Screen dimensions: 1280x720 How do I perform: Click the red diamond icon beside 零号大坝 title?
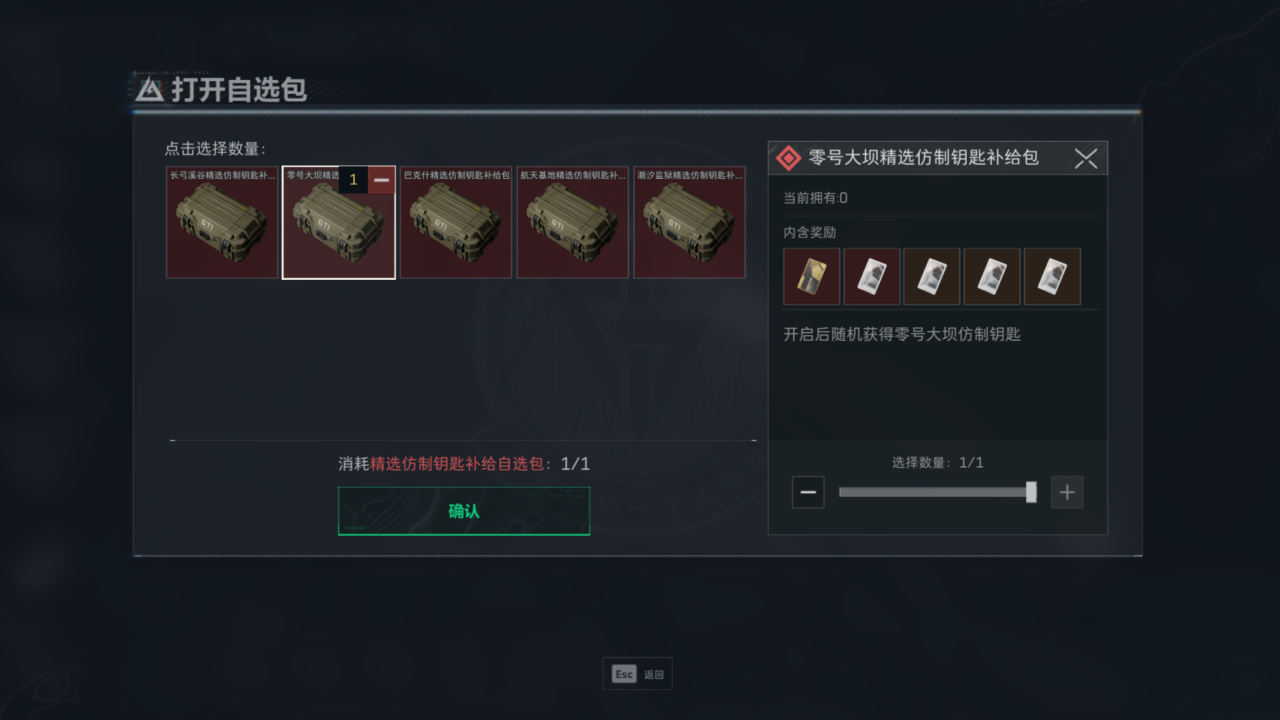[x=789, y=158]
